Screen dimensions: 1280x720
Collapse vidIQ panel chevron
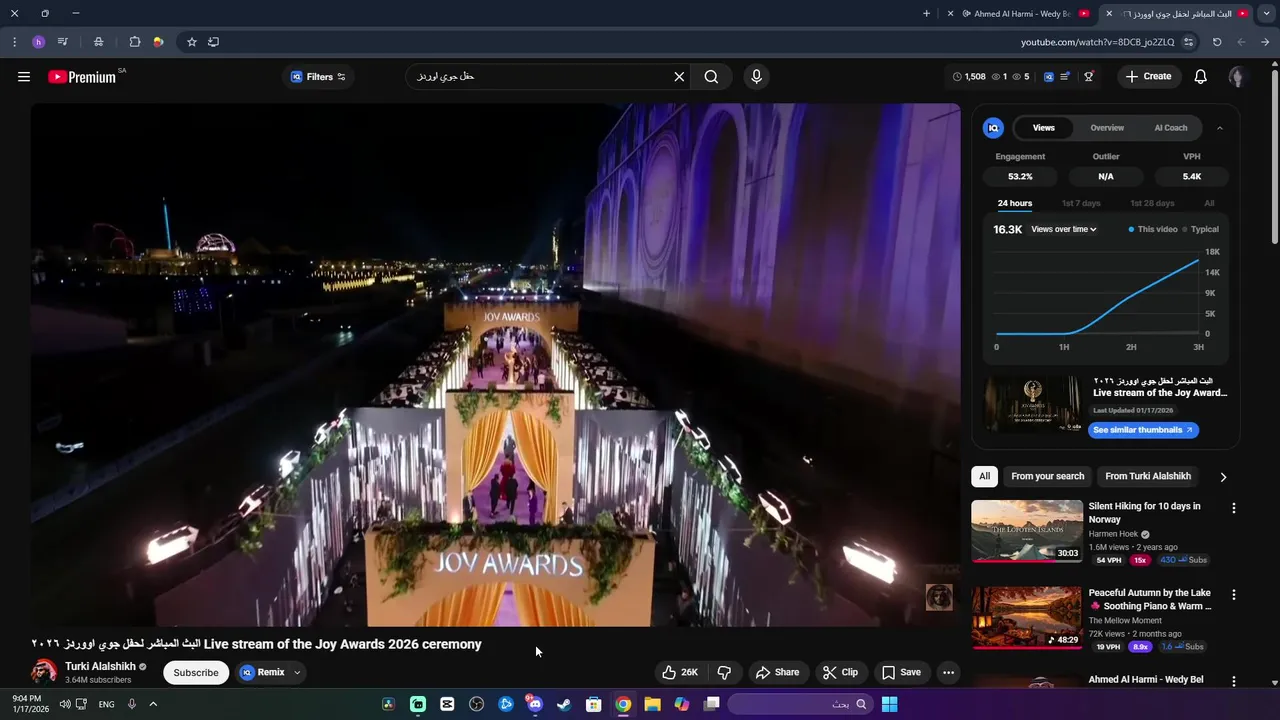(x=1220, y=128)
